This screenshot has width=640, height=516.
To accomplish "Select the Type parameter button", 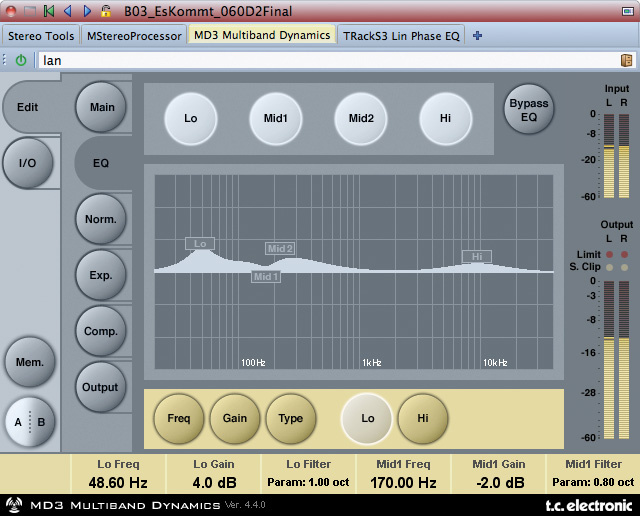I will point(291,418).
